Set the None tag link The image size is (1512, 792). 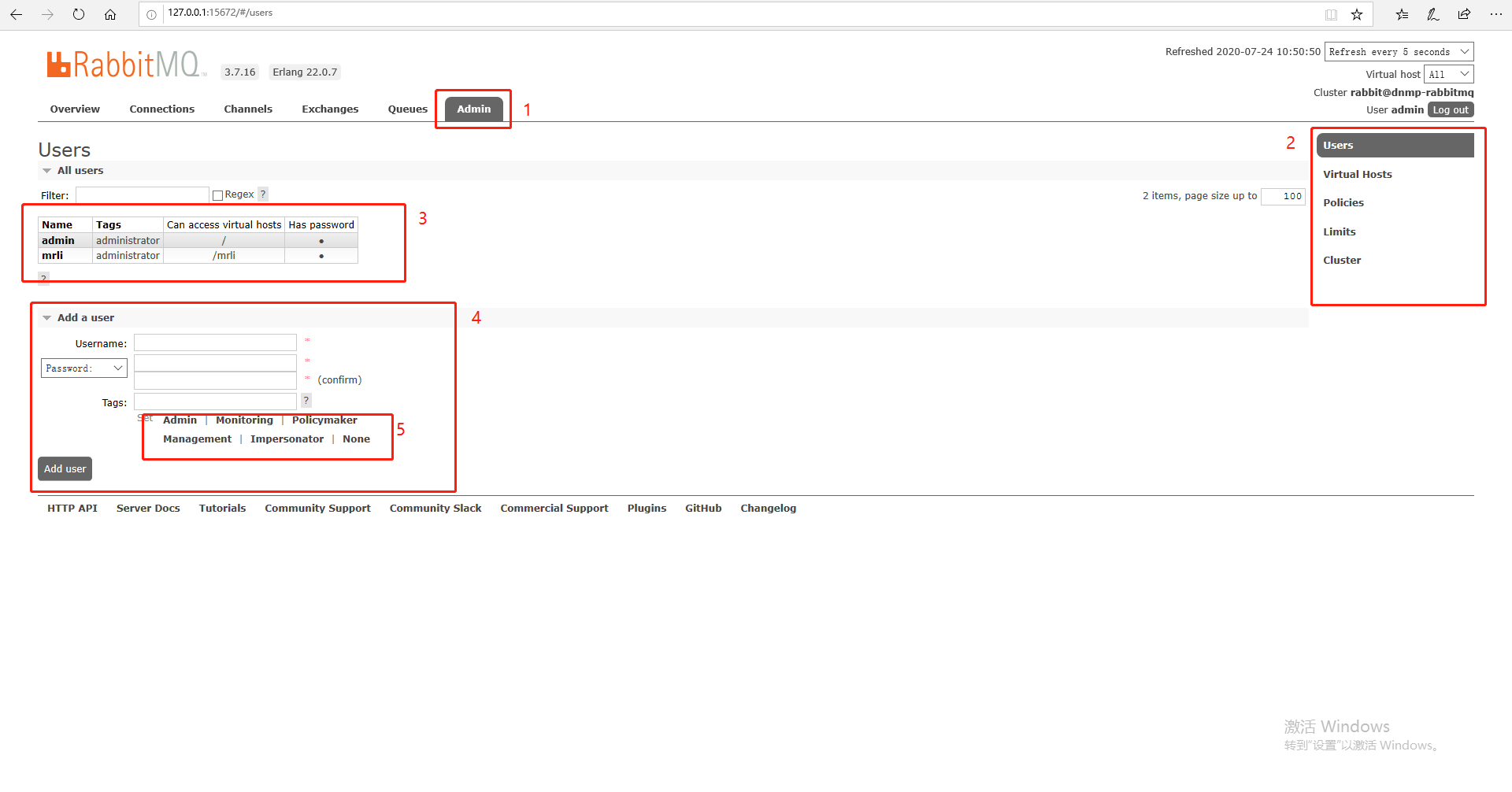click(357, 439)
